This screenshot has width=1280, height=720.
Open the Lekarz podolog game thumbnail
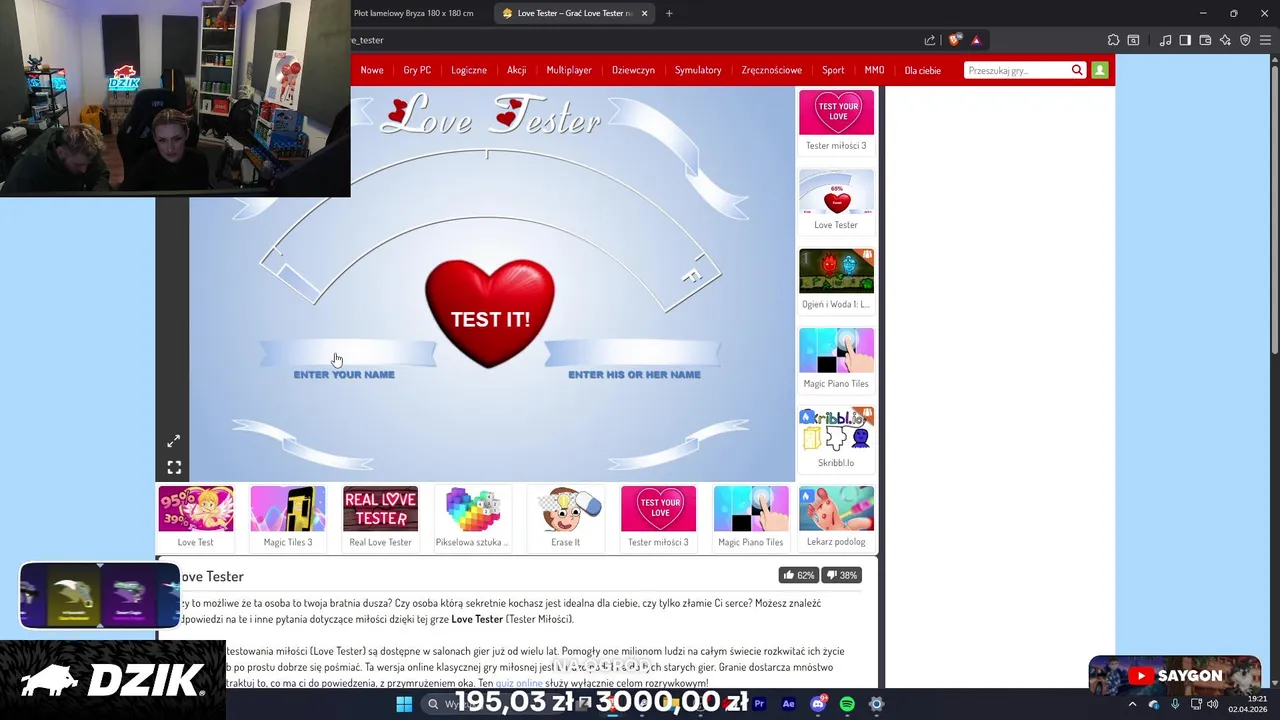836,517
